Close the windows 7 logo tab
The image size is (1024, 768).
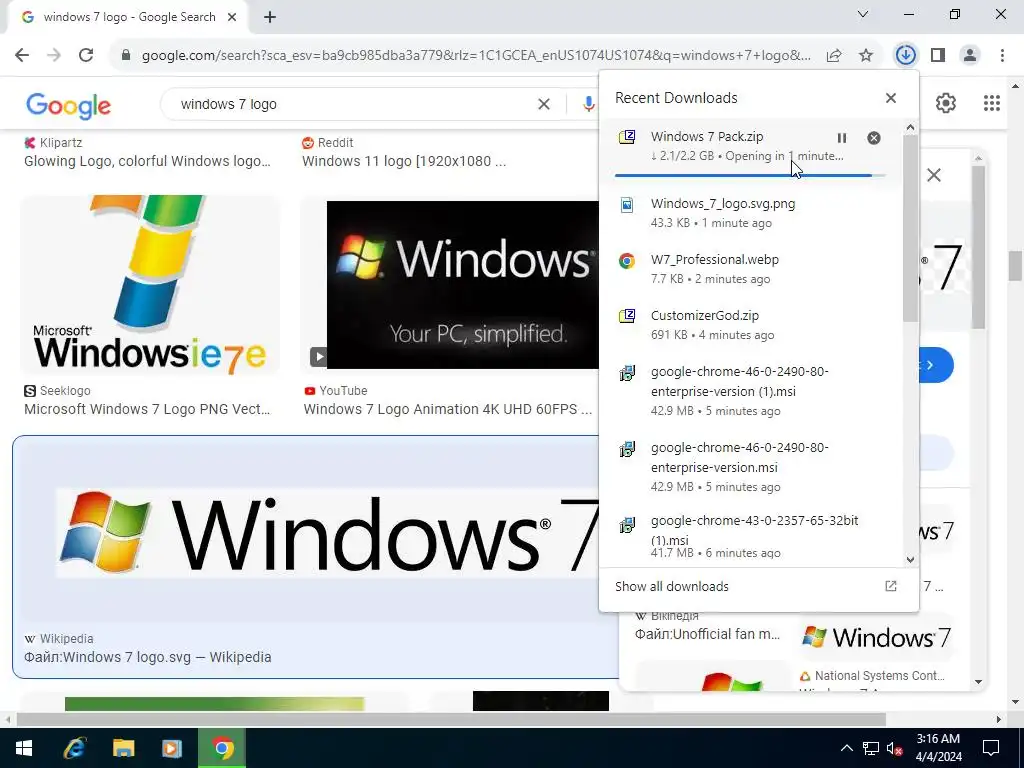coord(232,17)
